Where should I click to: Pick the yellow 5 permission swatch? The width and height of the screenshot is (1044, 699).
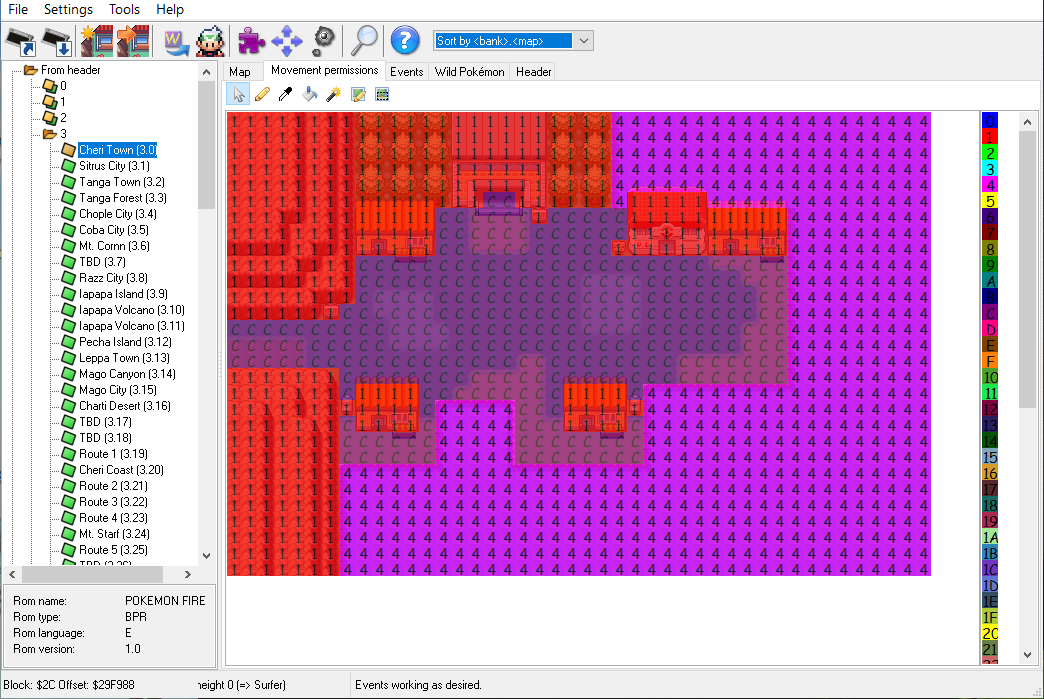click(x=989, y=200)
